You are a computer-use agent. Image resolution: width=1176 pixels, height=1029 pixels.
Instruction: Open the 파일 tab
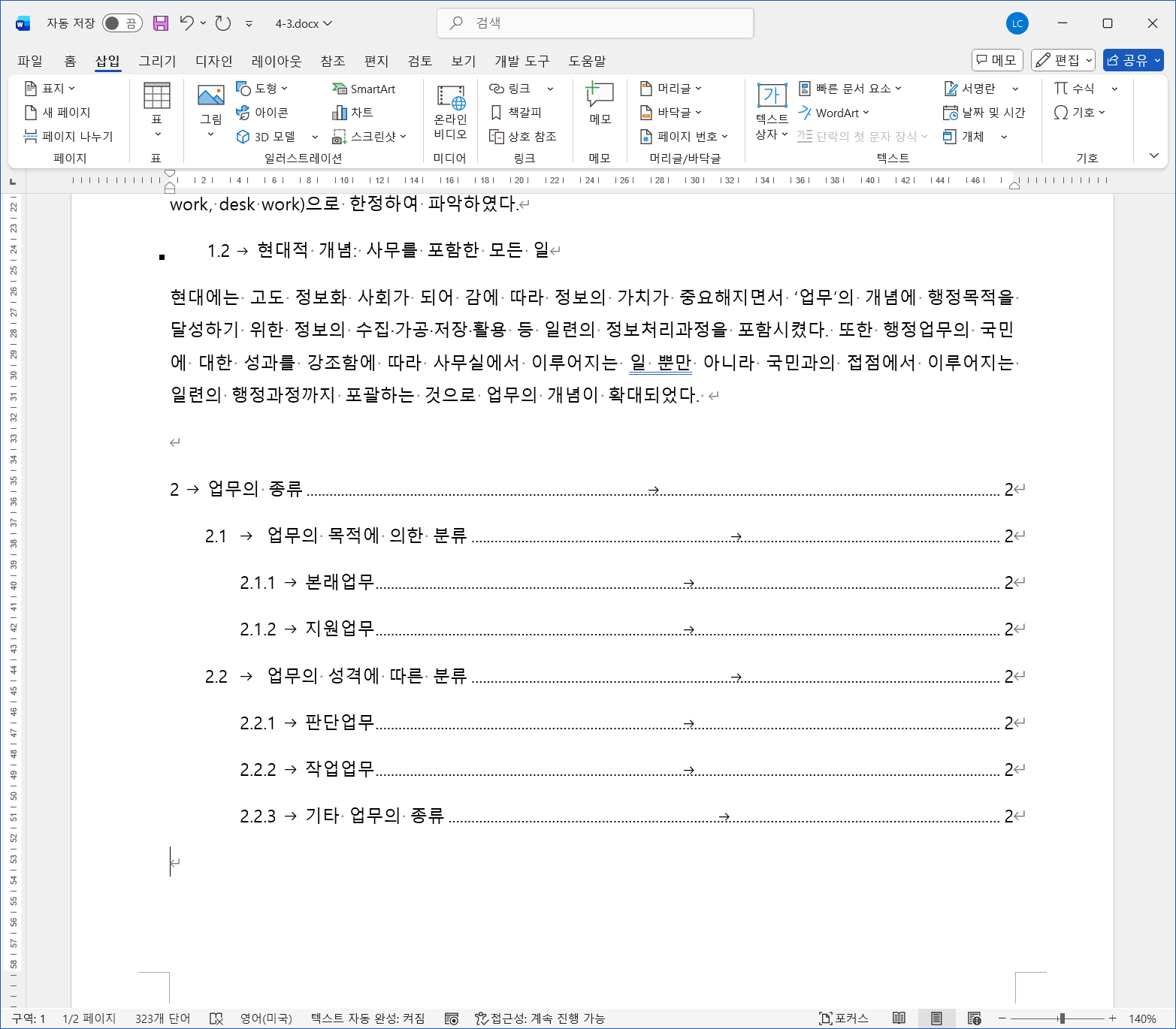tap(30, 61)
